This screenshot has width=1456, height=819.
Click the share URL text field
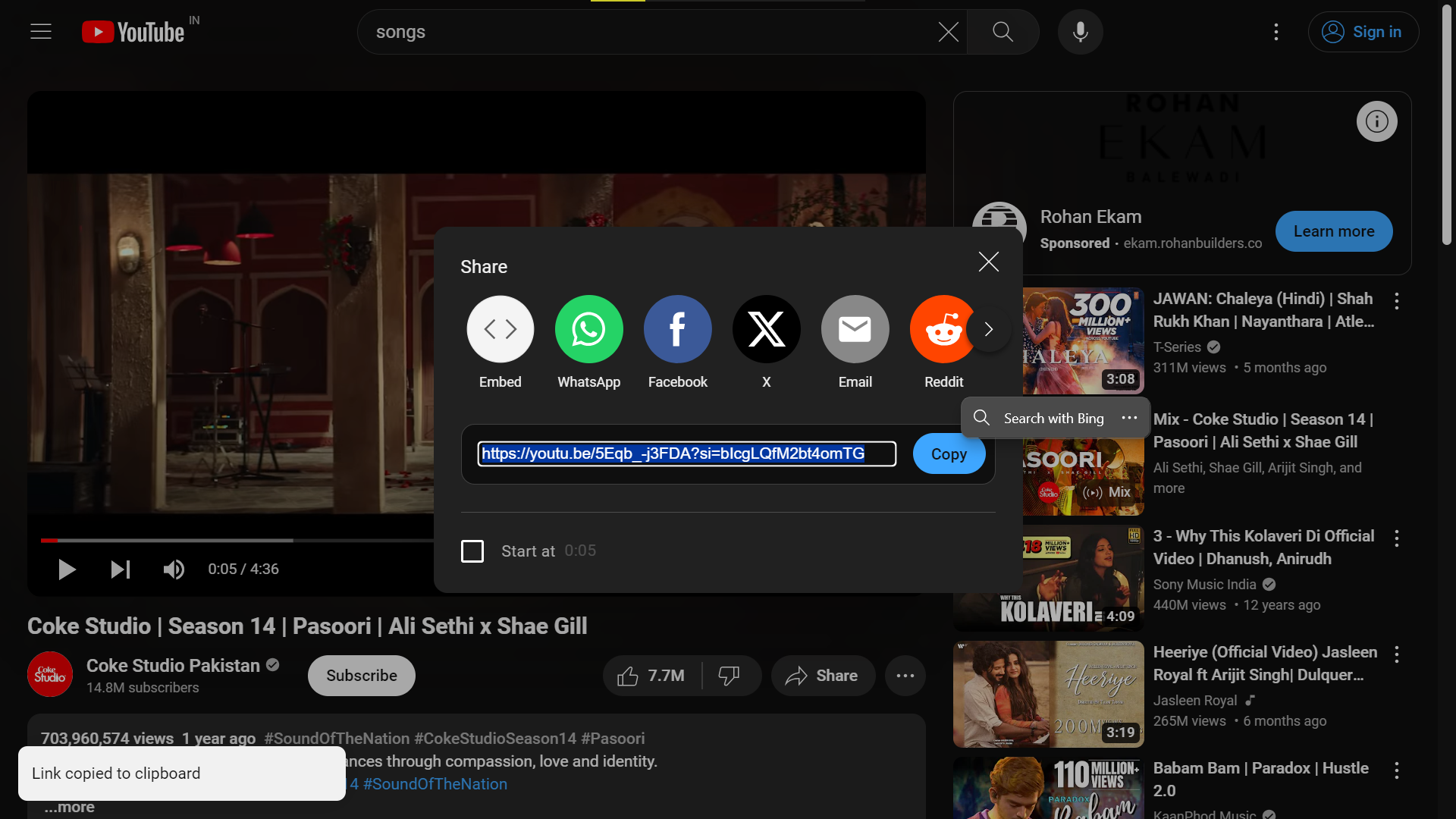coord(686,454)
